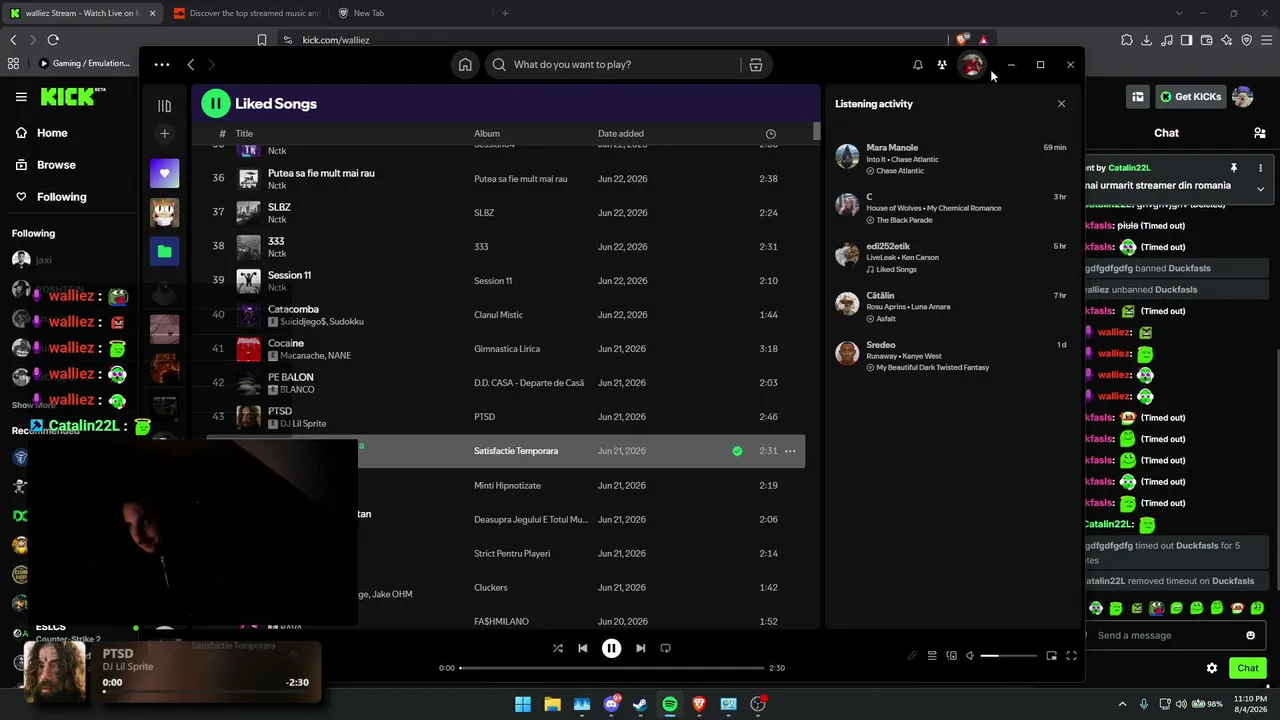
Task: Open Spotify Browse icon beside search field
Action: 756,65
